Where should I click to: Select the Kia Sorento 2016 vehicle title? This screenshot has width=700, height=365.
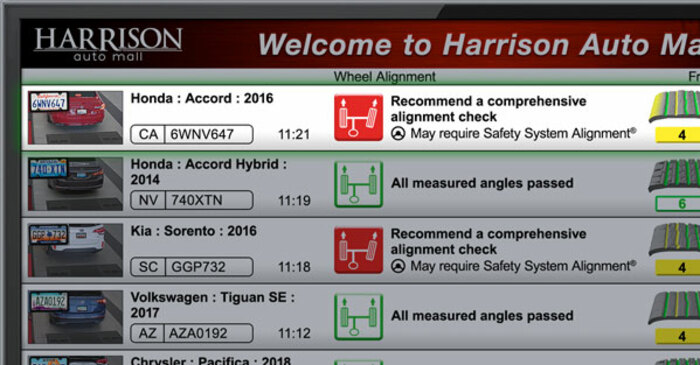[194, 231]
